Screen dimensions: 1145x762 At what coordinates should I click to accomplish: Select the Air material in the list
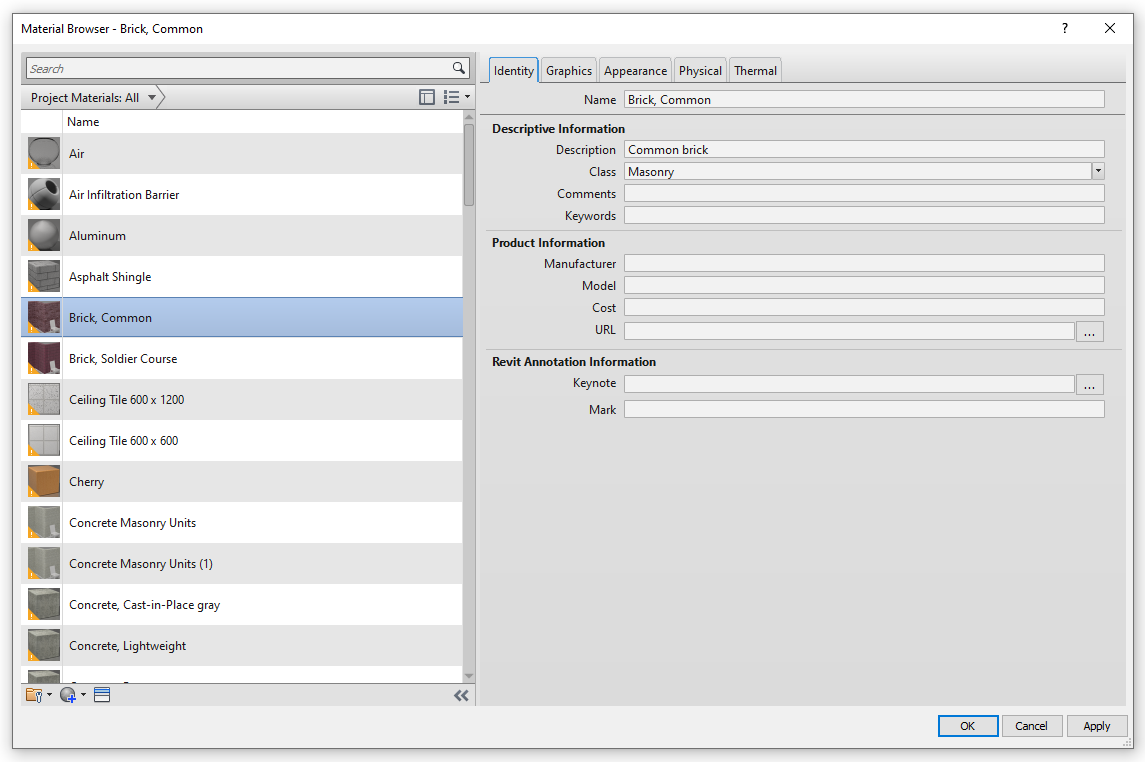point(150,153)
